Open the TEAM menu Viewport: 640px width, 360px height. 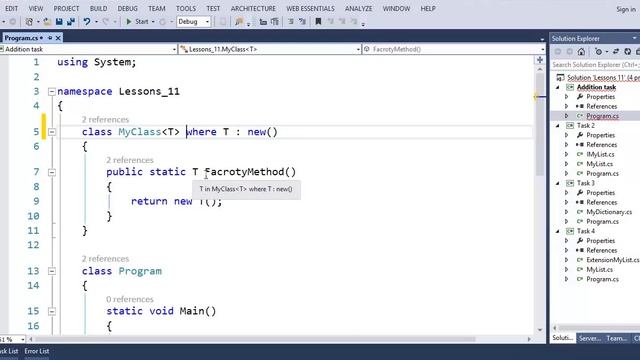(157, 9)
